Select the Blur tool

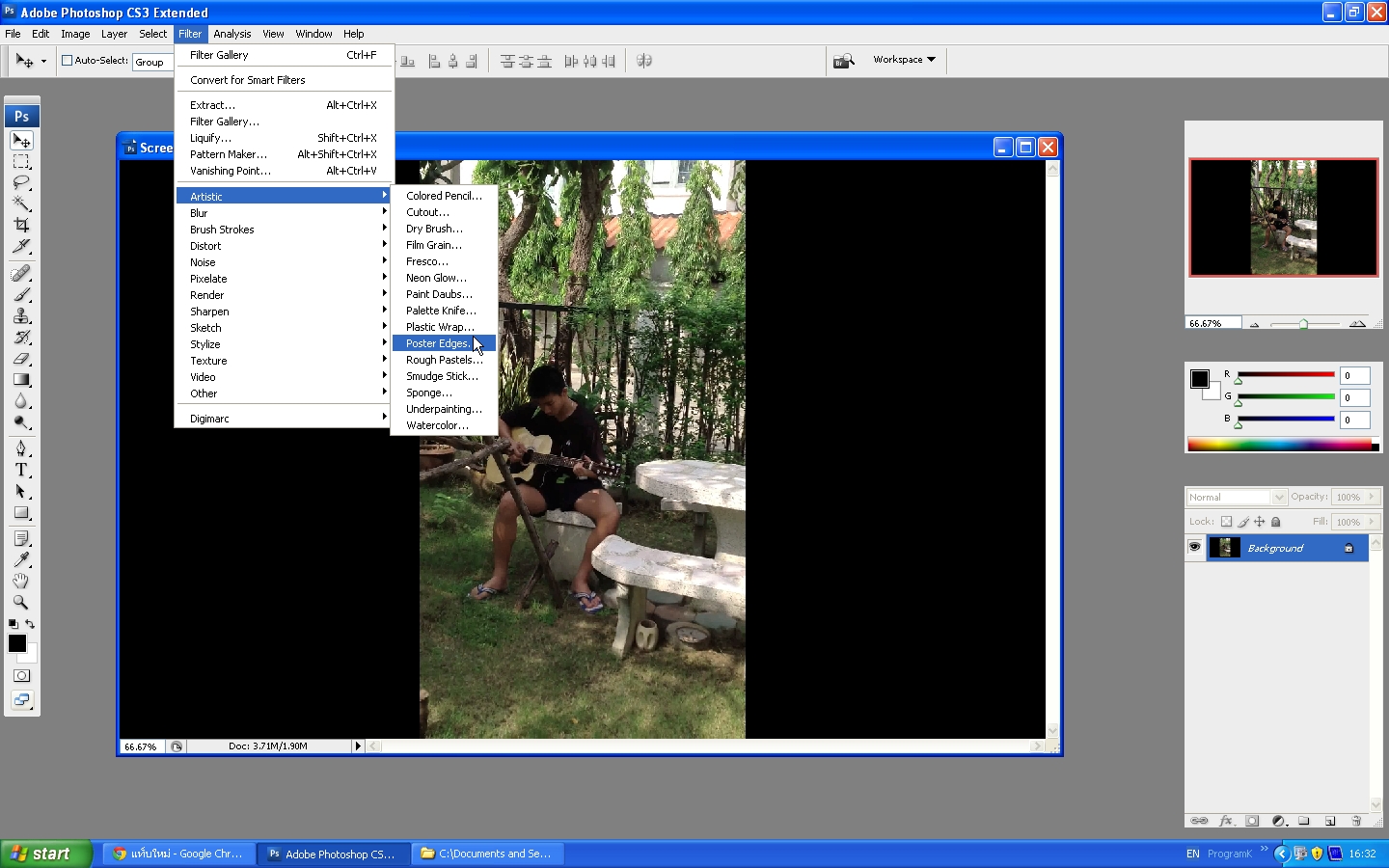click(21, 401)
